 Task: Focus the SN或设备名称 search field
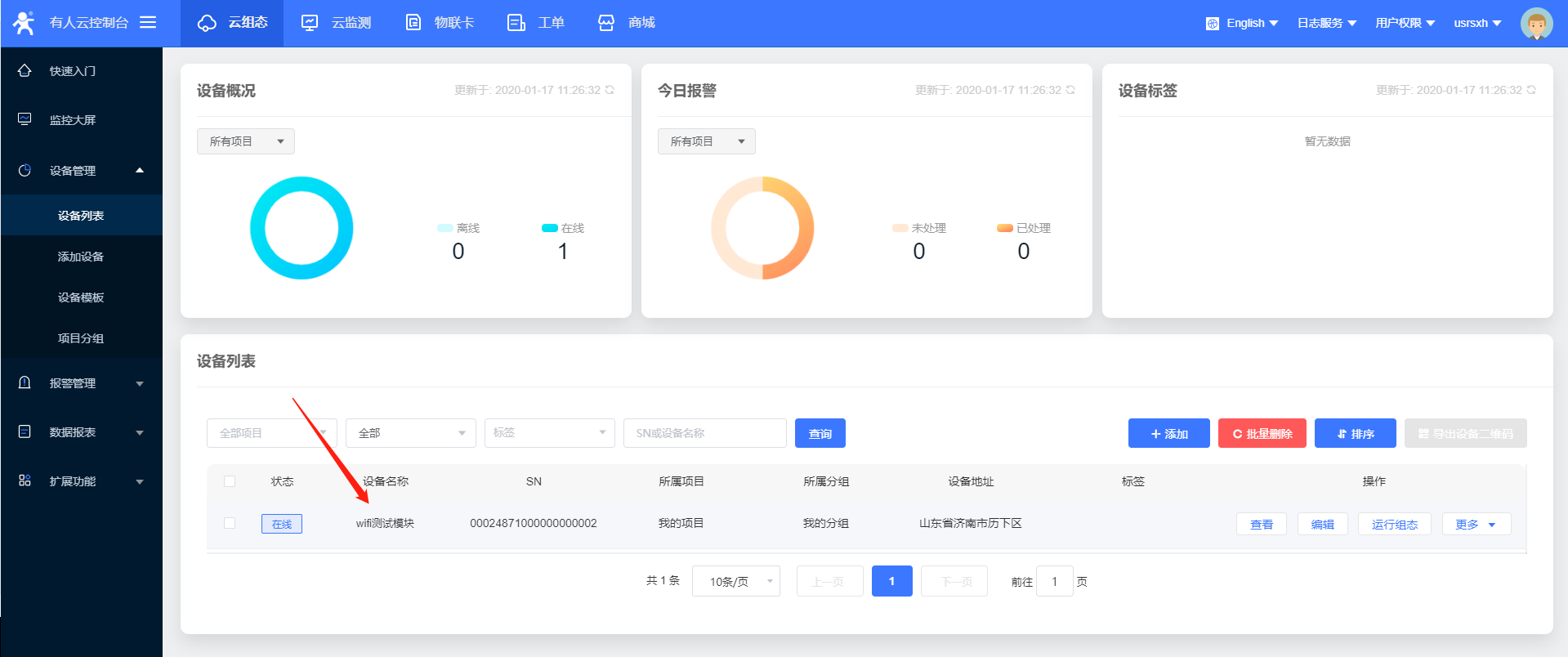704,433
